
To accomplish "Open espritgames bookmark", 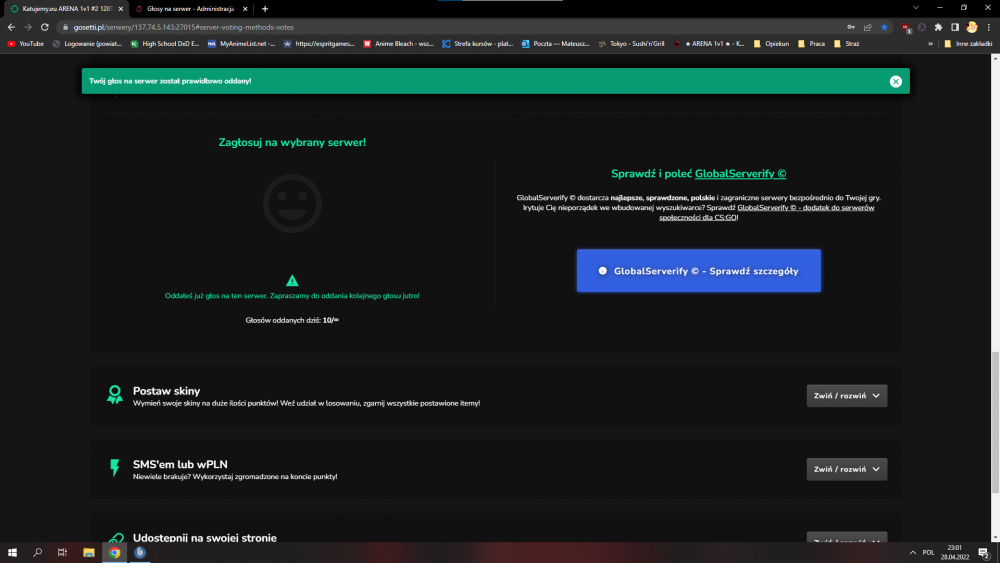I will (x=319, y=44).
